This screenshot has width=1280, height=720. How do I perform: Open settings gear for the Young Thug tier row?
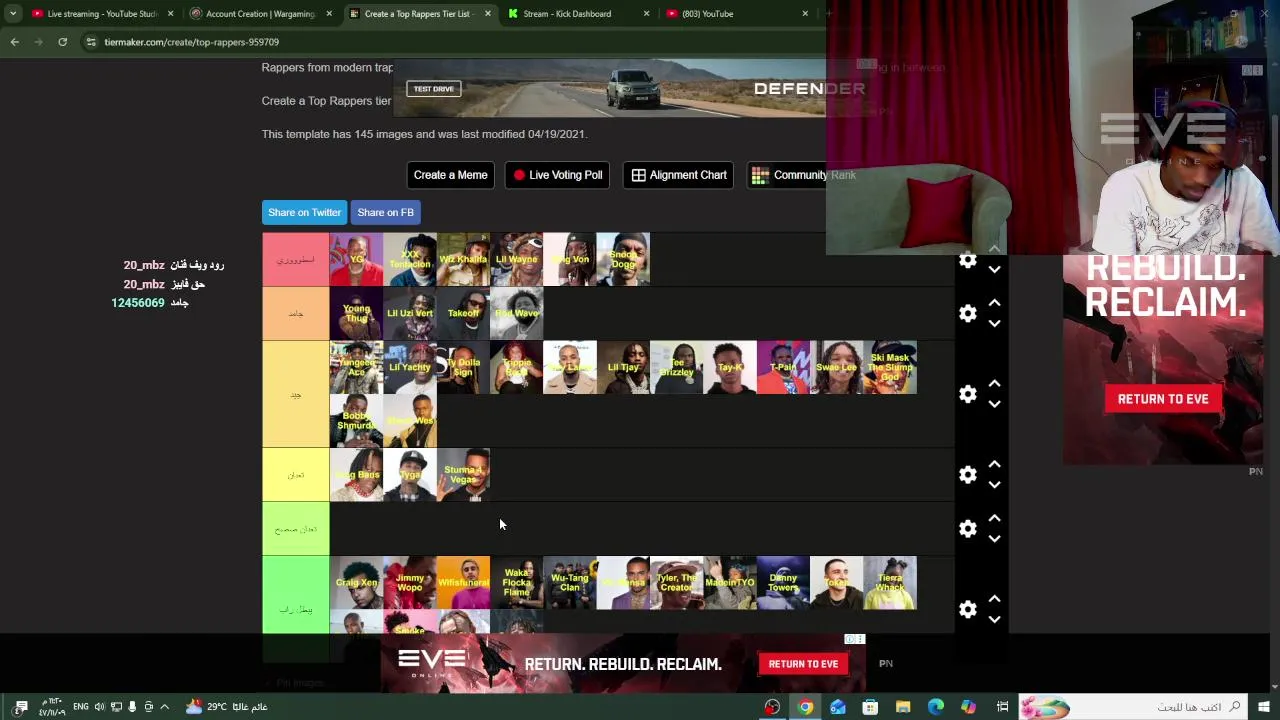coord(967,313)
